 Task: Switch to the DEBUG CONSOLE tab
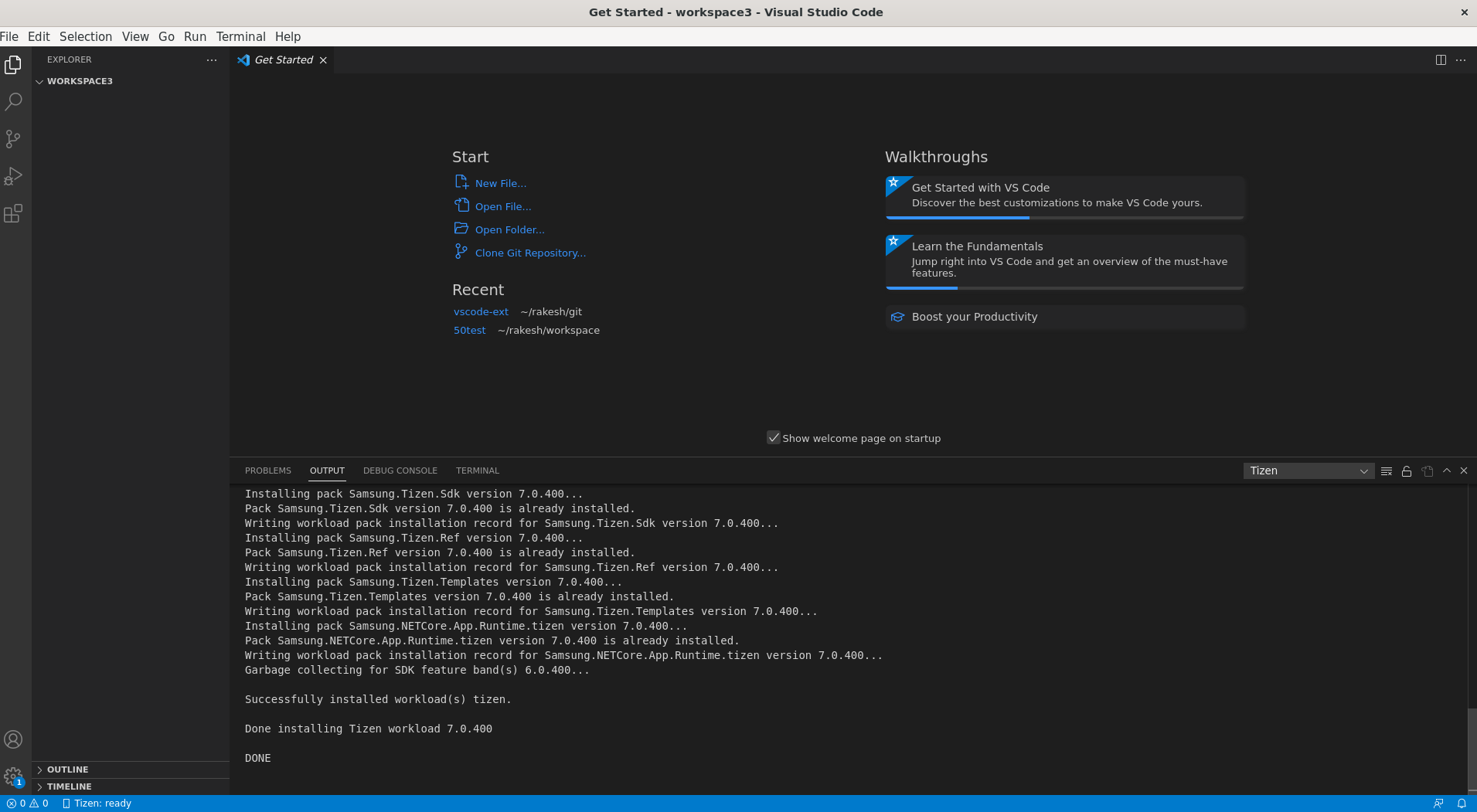pyautogui.click(x=400, y=471)
